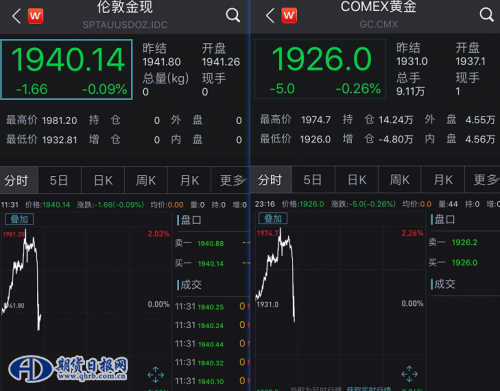
Task: Go back from COMEX黄金 screen
Action: point(270,16)
